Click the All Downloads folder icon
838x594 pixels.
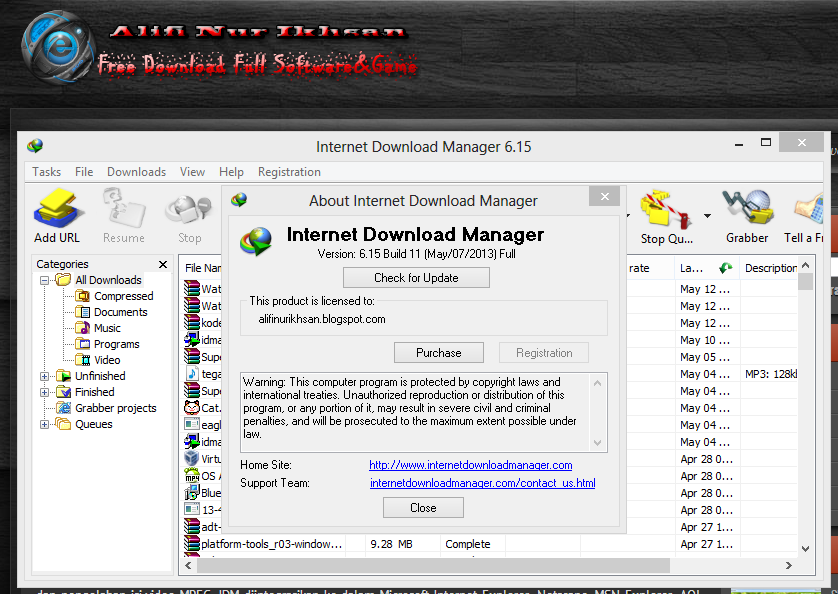pos(64,280)
